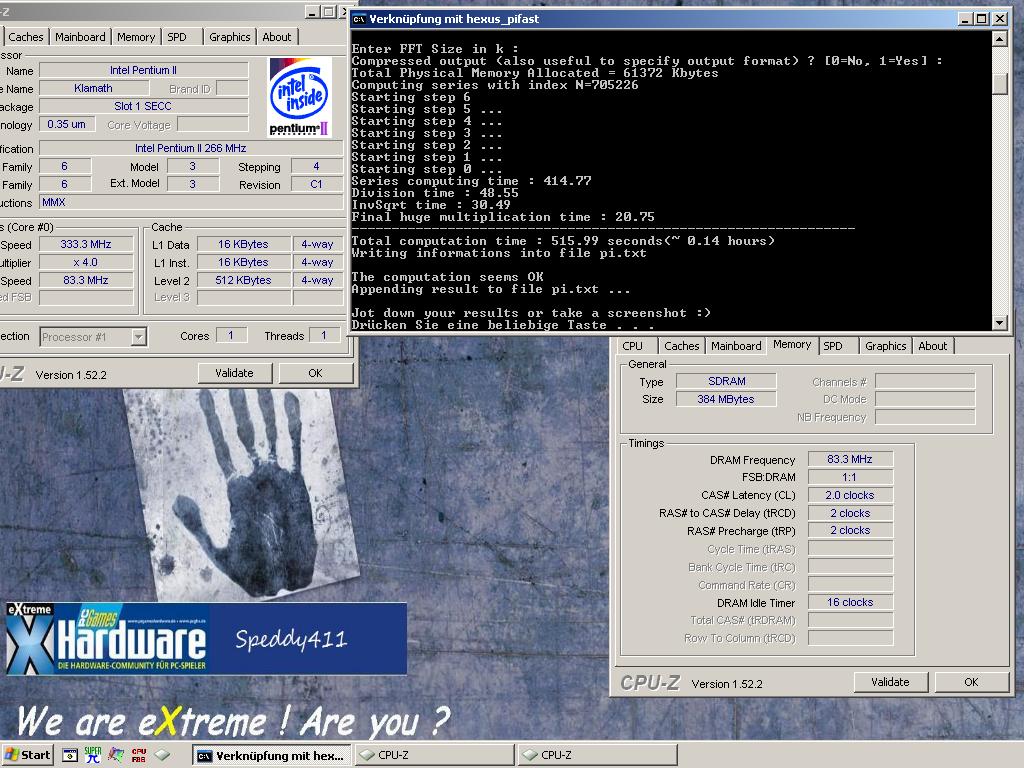Screen dimensions: 1024x768
Task: Click the console vertical scrollbar thumb
Action: pos(999,83)
